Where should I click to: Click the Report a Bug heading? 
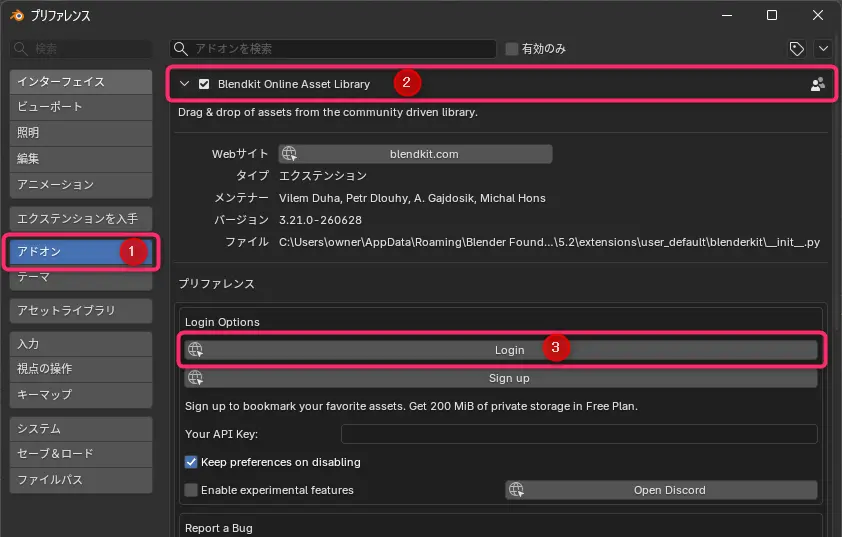coord(219,528)
